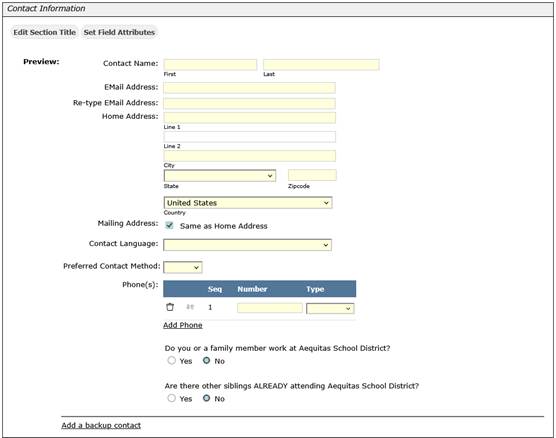Screen dimensions: 556x438
Task: Click the Number column header
Action: coord(252,289)
